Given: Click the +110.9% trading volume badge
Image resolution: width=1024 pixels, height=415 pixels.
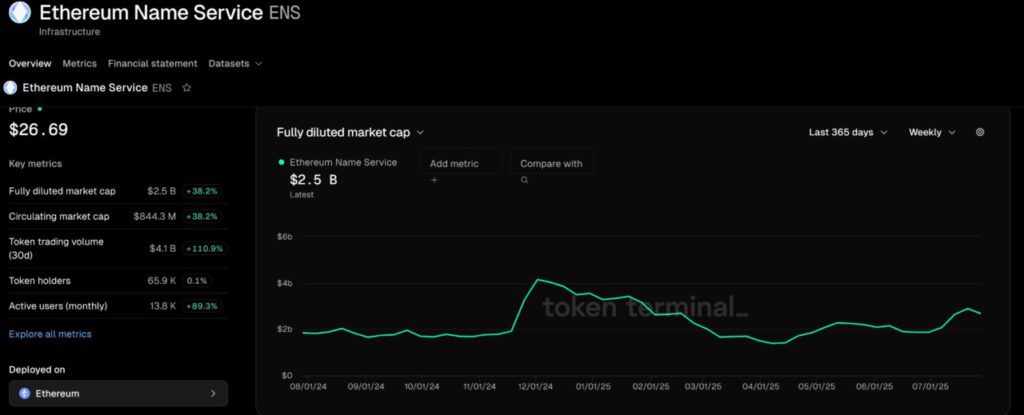Looking at the screenshot, I should point(205,248).
